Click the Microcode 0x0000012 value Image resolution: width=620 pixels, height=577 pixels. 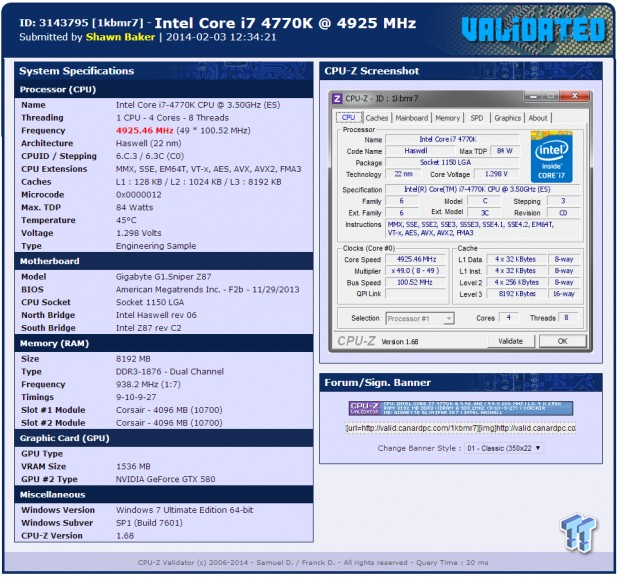tap(138, 195)
